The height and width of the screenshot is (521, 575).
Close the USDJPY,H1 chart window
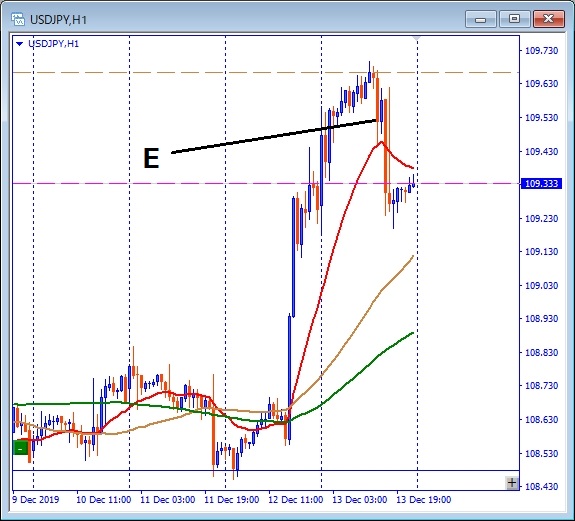click(x=549, y=19)
